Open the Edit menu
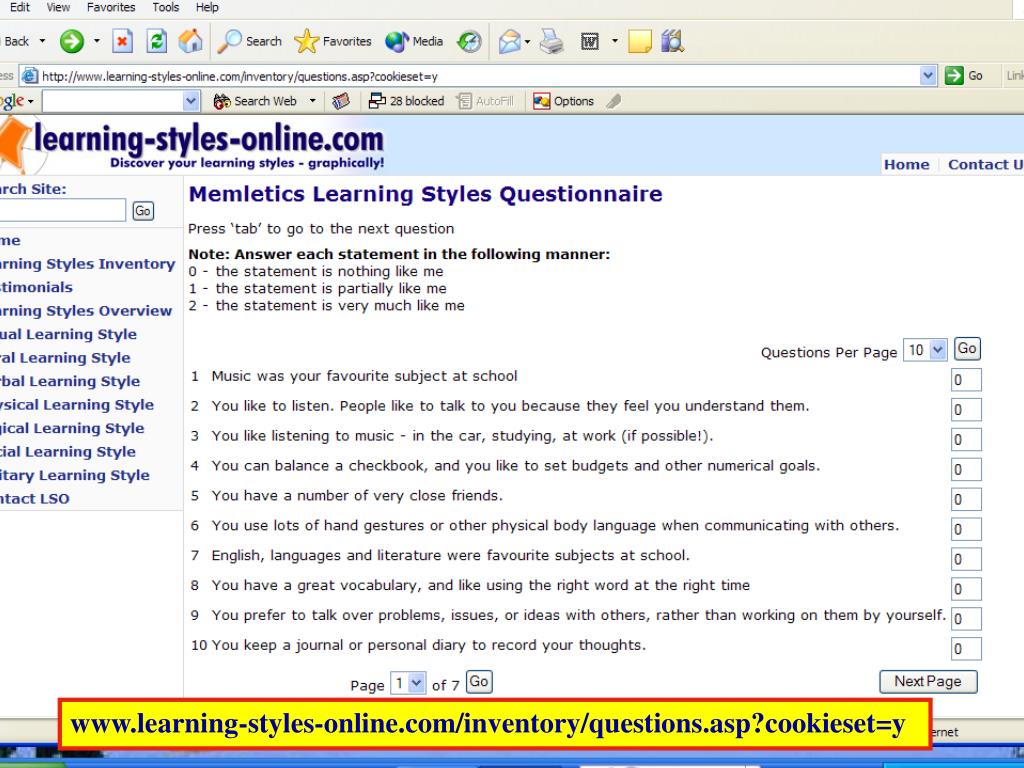Viewport: 1024px width, 768px height. click(x=20, y=7)
